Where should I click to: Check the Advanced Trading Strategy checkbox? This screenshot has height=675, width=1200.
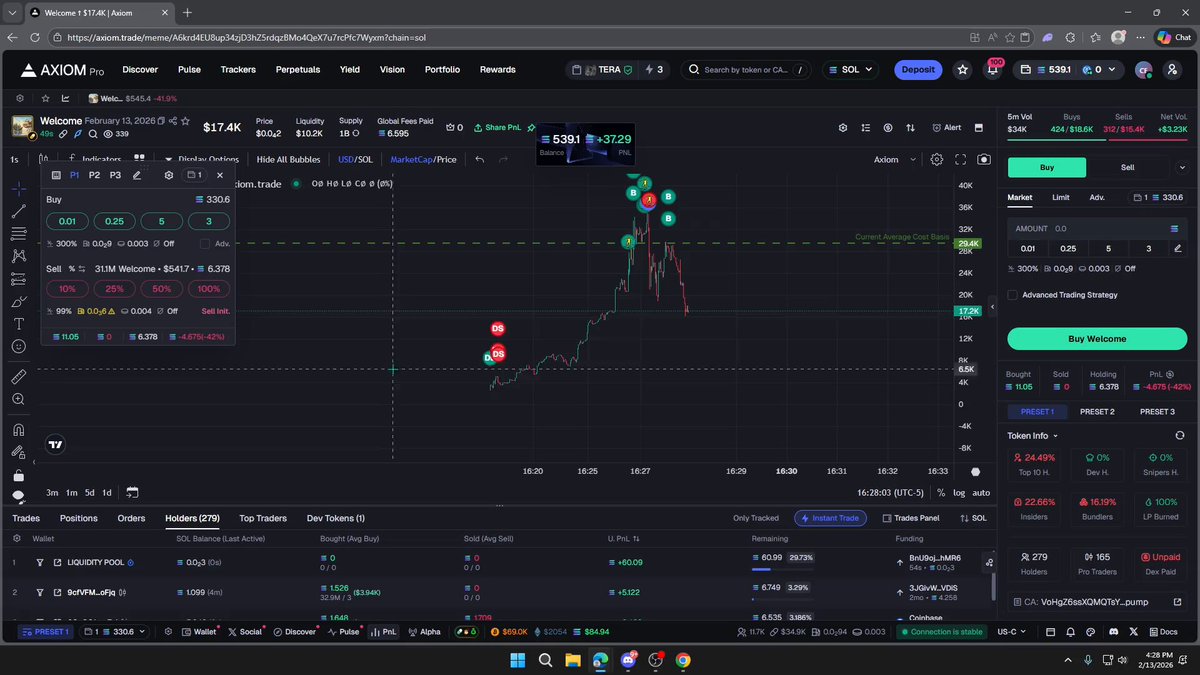1013,295
